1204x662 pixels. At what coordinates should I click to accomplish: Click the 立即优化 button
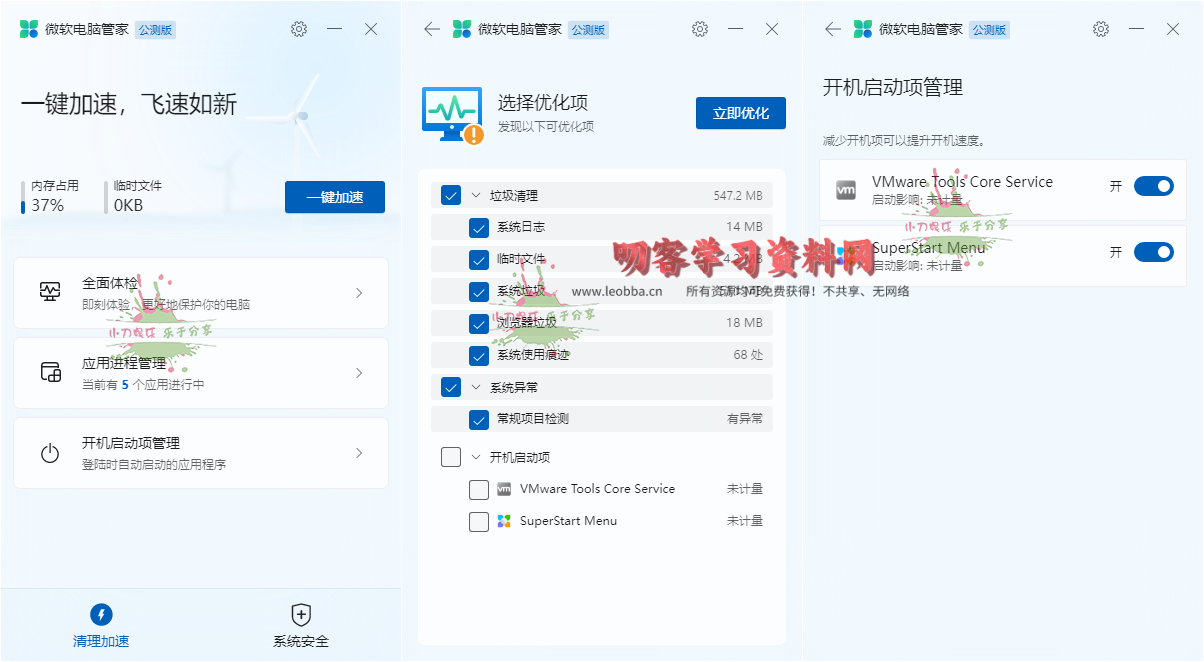[740, 113]
